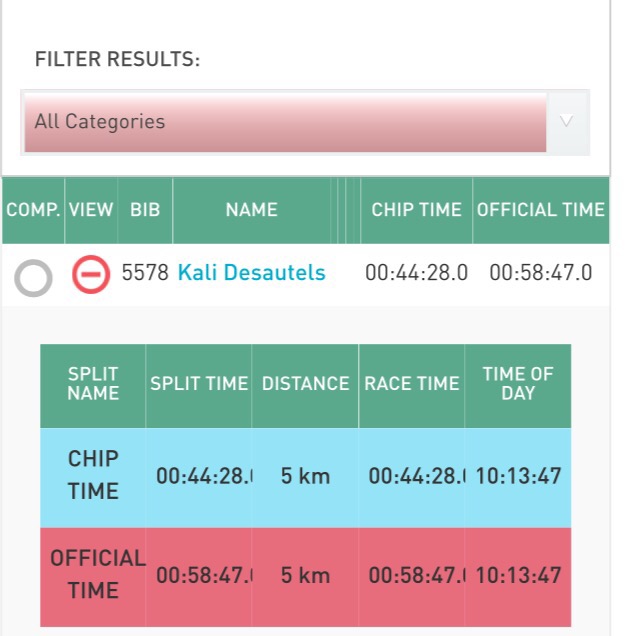This screenshot has width=640, height=636.
Task: Sort by the CHIP TIME column header
Action: point(416,210)
